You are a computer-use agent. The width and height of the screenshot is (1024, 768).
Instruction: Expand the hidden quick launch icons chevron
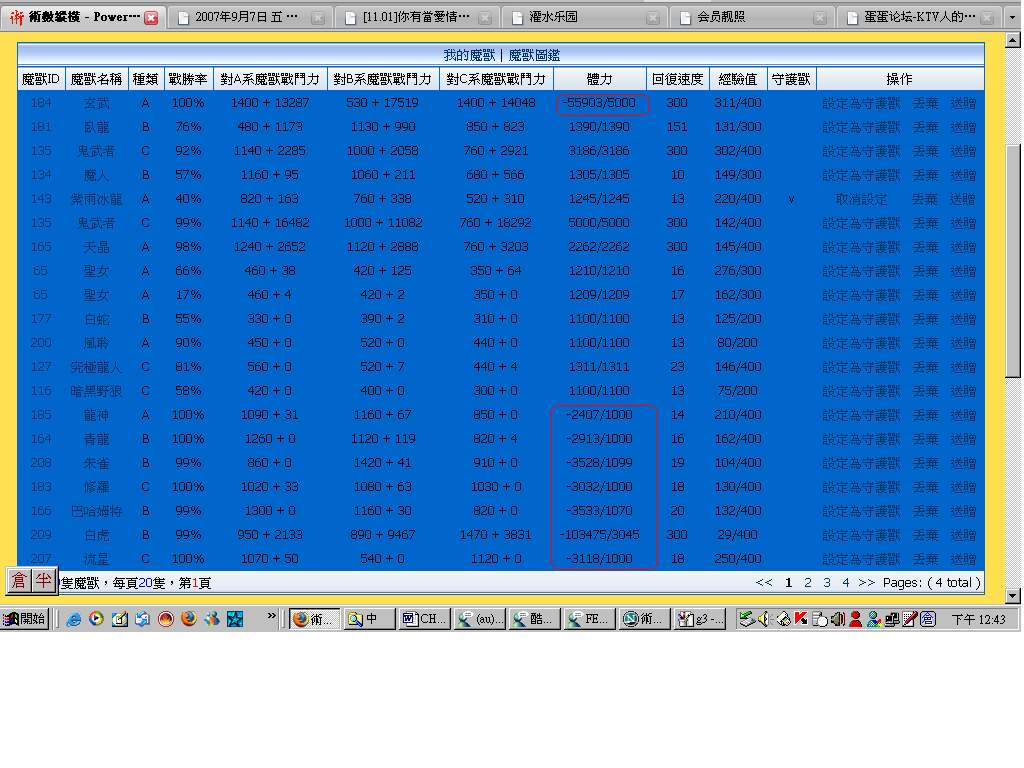point(271,618)
